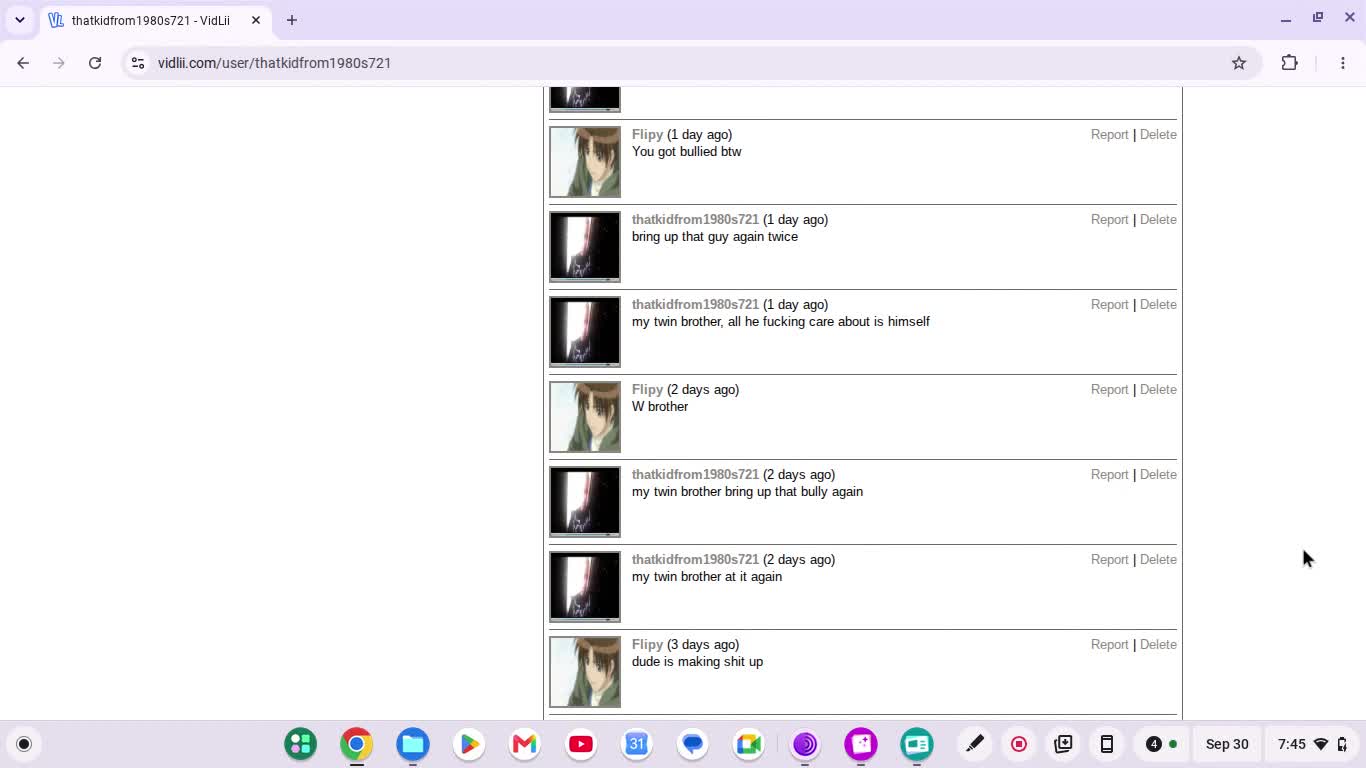This screenshot has width=1366, height=768.
Task: Open the Files app in the shelf
Action: click(412, 744)
